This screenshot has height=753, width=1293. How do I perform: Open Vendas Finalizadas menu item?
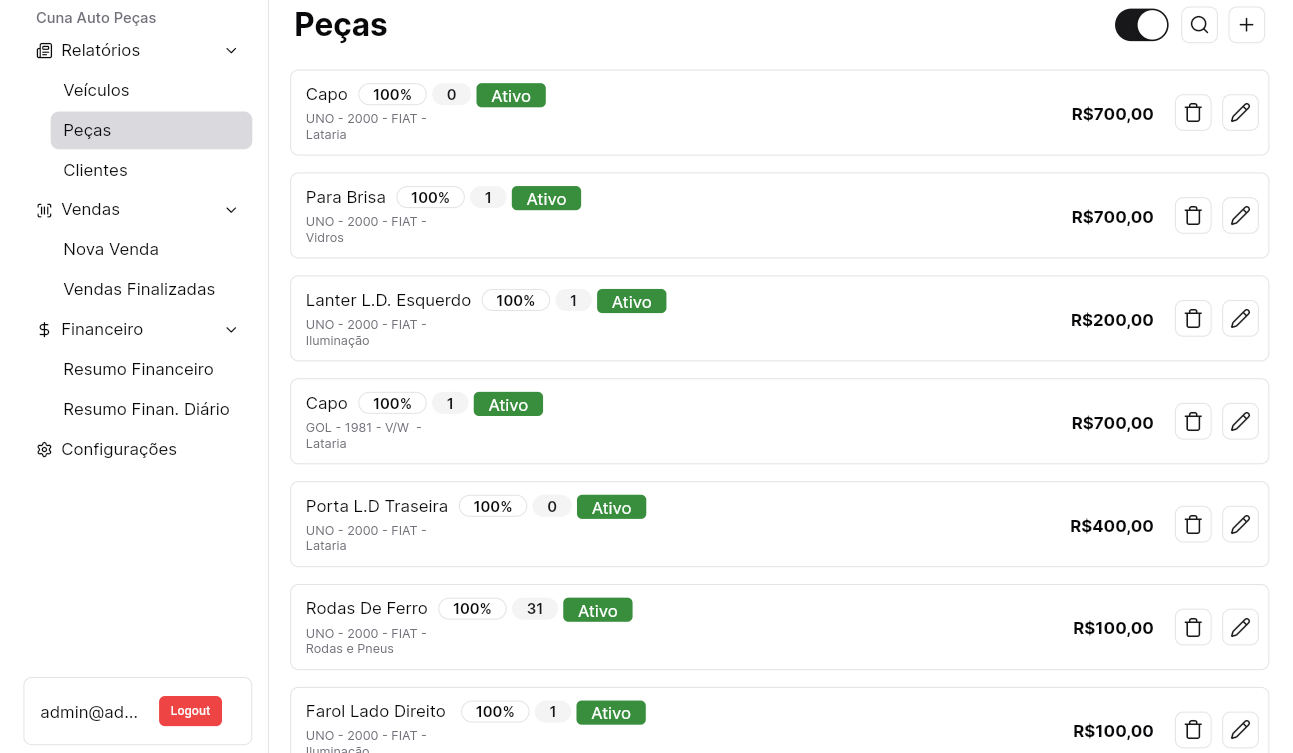139,289
